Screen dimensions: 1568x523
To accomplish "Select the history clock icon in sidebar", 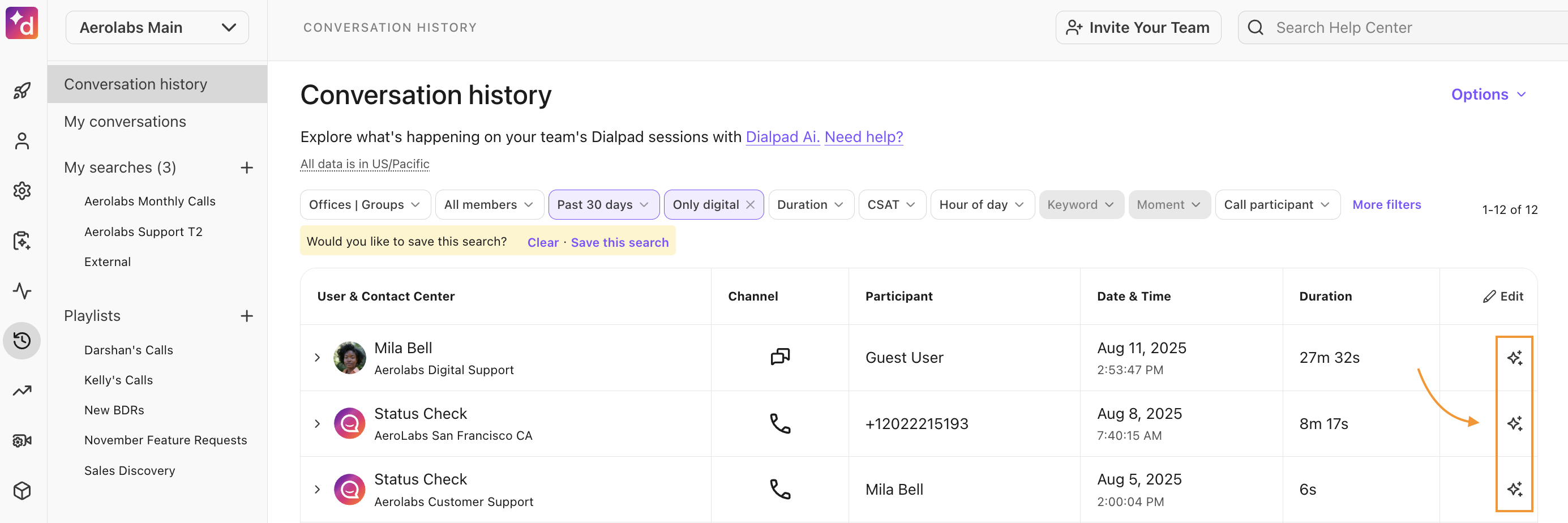I will coord(22,340).
